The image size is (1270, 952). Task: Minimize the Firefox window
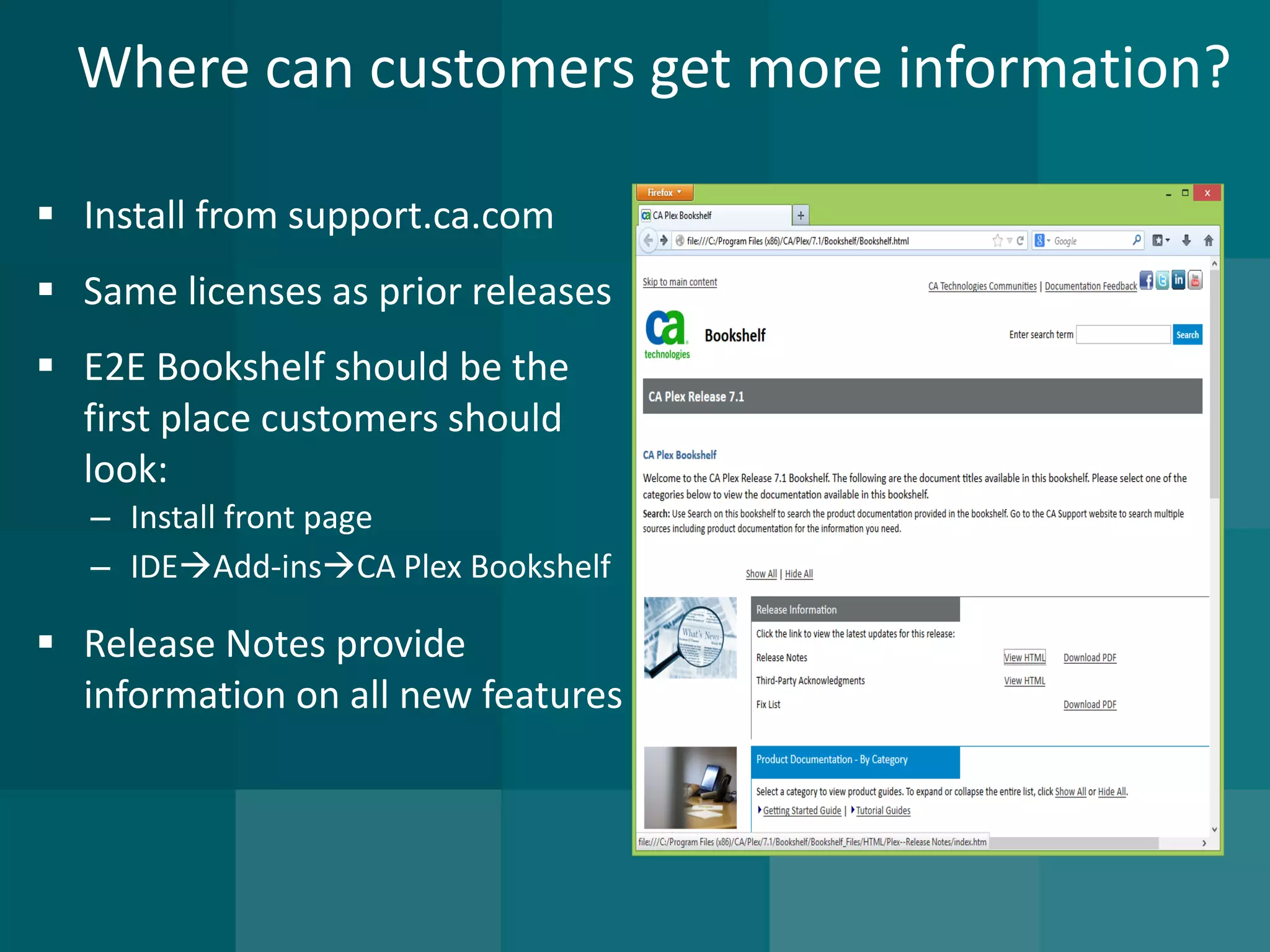pyautogui.click(x=1168, y=193)
